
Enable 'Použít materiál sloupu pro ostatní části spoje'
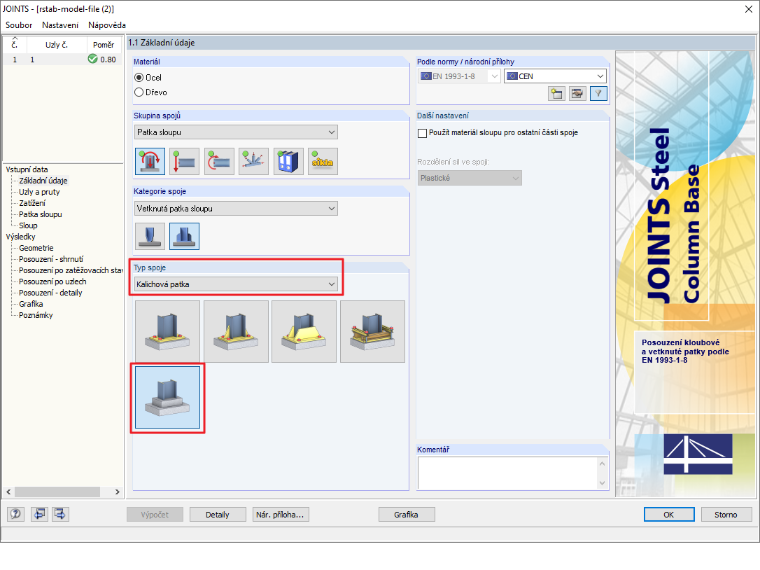[422, 133]
